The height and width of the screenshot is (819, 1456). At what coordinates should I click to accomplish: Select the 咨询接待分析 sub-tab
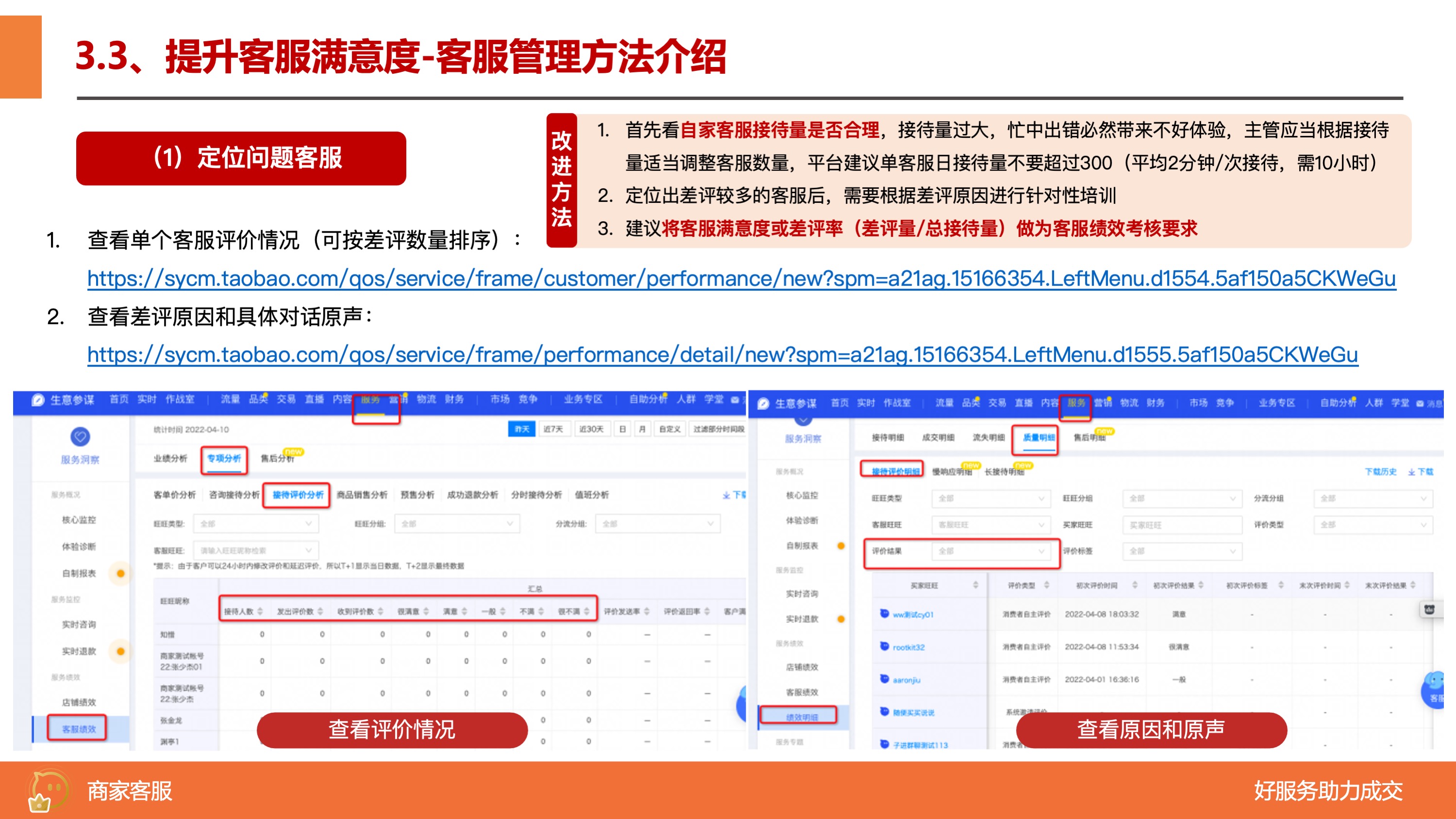tap(234, 495)
